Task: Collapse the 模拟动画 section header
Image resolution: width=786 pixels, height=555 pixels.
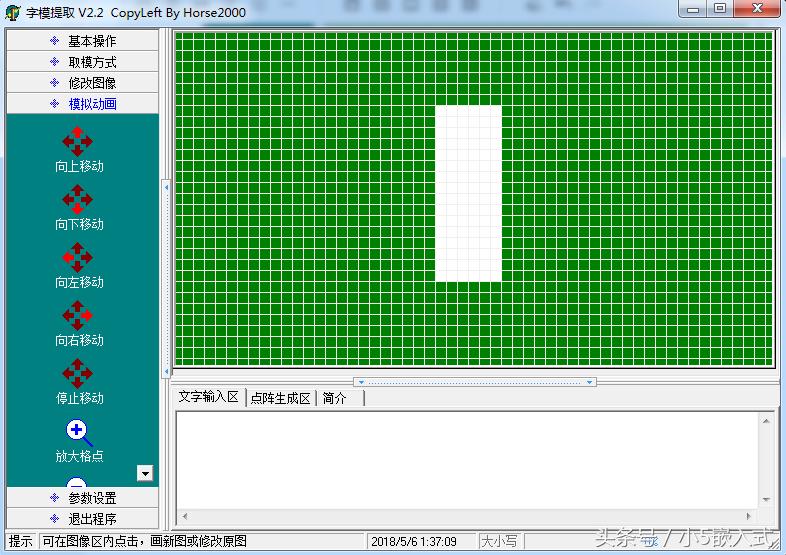Action: [x=82, y=104]
